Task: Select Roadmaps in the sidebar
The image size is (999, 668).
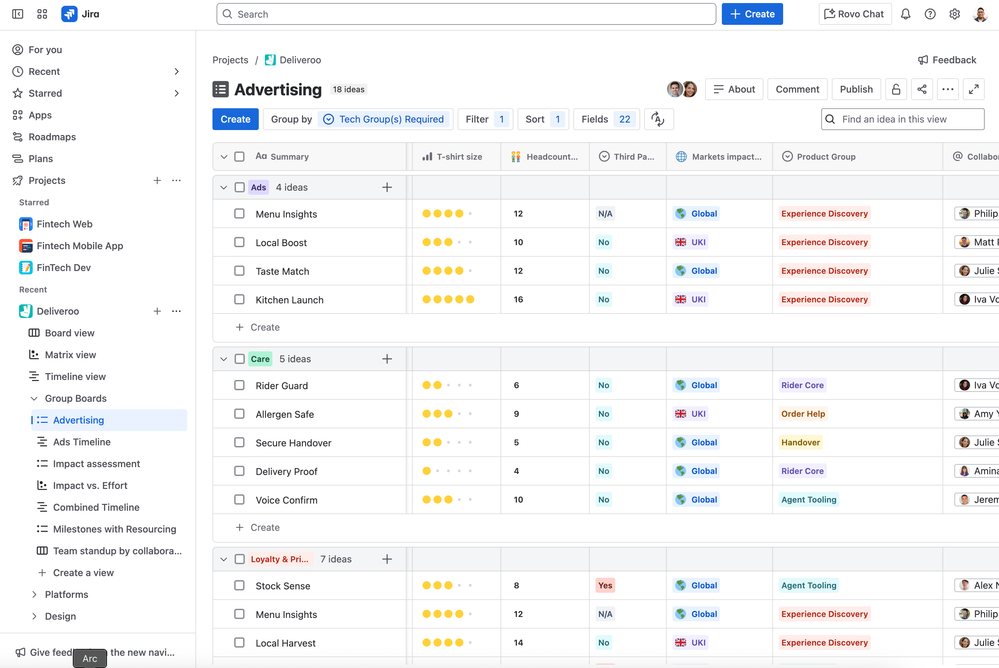Action: [x=52, y=137]
